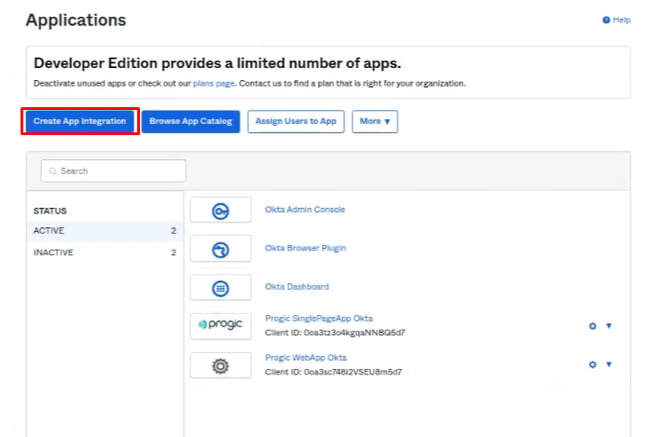Viewport: 670px width, 437px height.
Task: Click Create App Integration button
Action: [80, 121]
